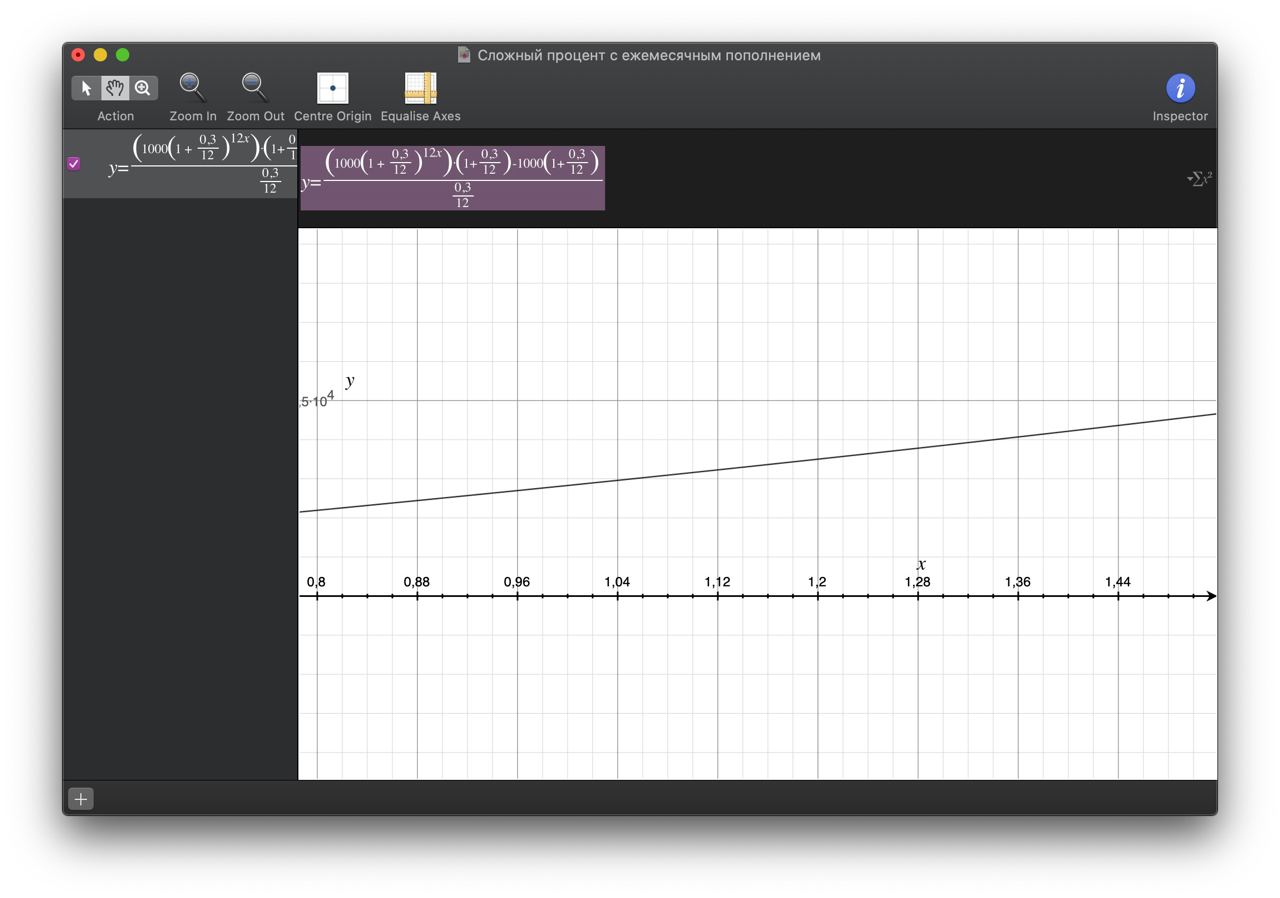
Task: Open the sigma symbols palette dropdown
Action: (1200, 178)
